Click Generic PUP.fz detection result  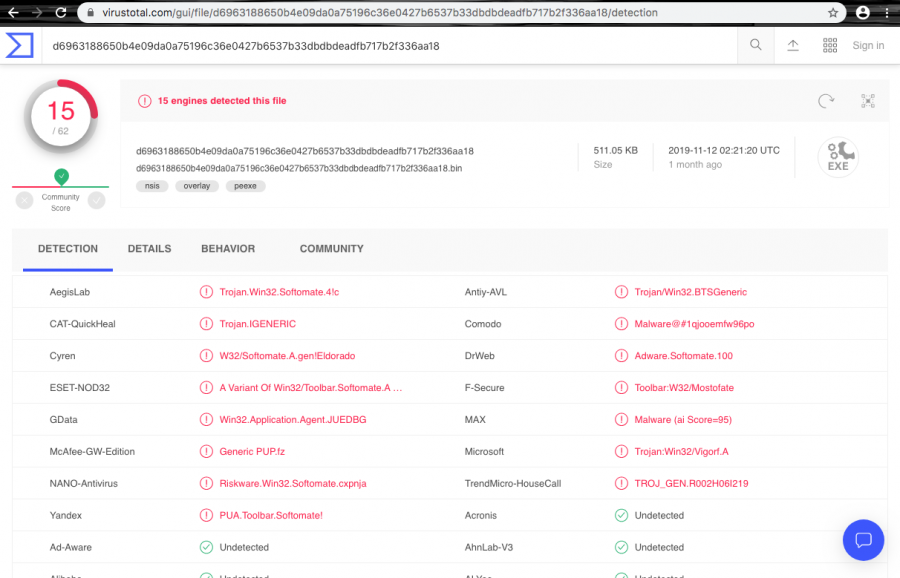click(252, 452)
